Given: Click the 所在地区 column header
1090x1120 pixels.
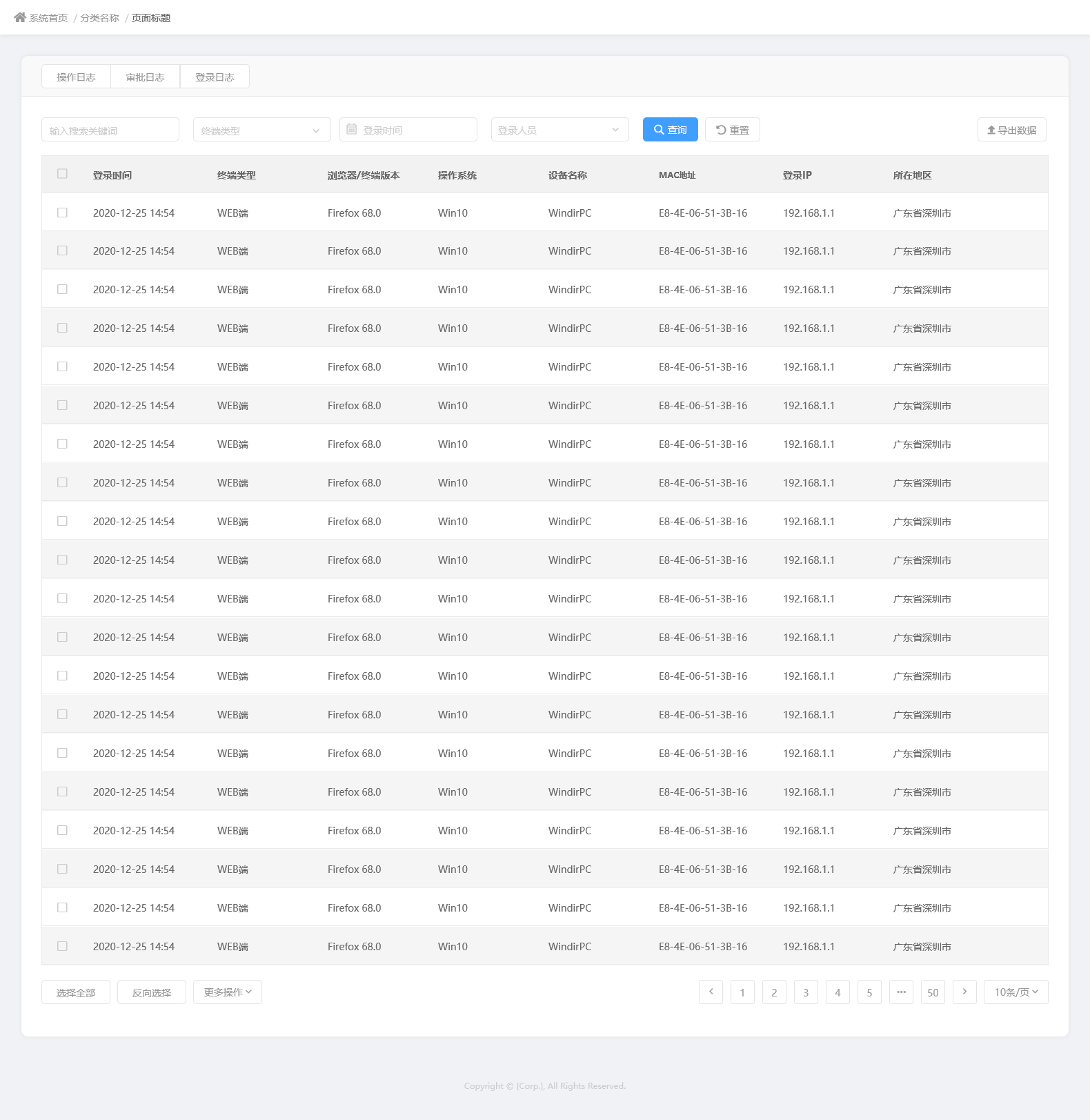Looking at the screenshot, I should point(913,175).
